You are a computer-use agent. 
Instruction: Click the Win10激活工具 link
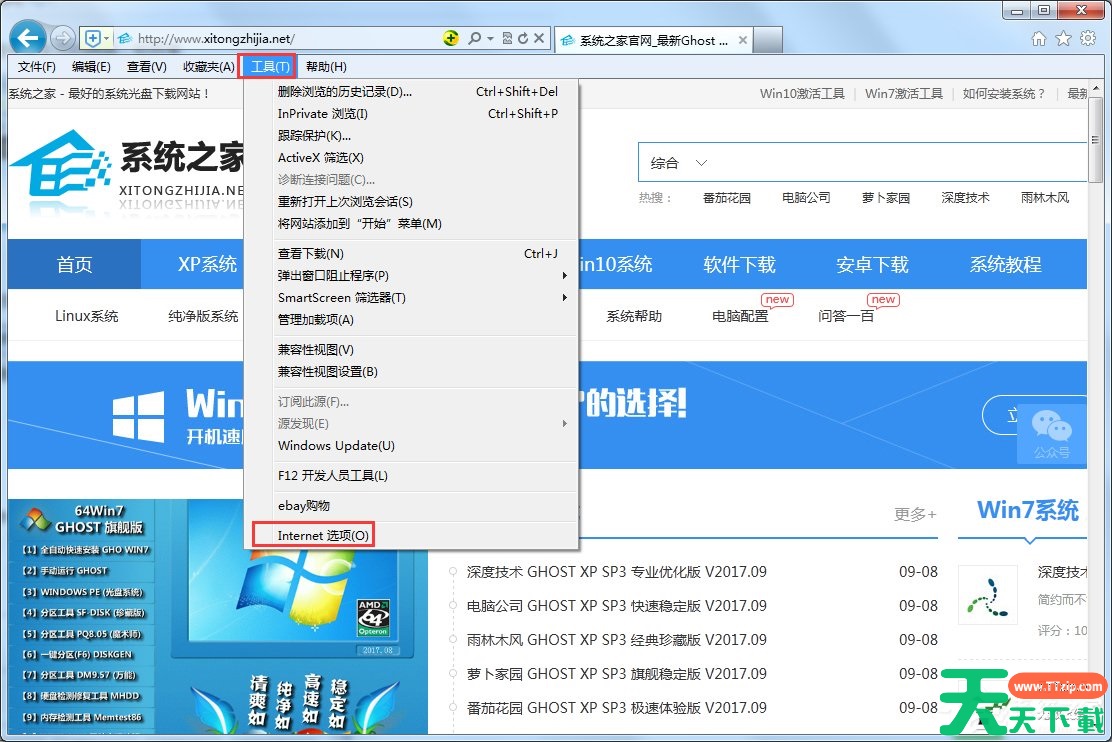tap(802, 94)
